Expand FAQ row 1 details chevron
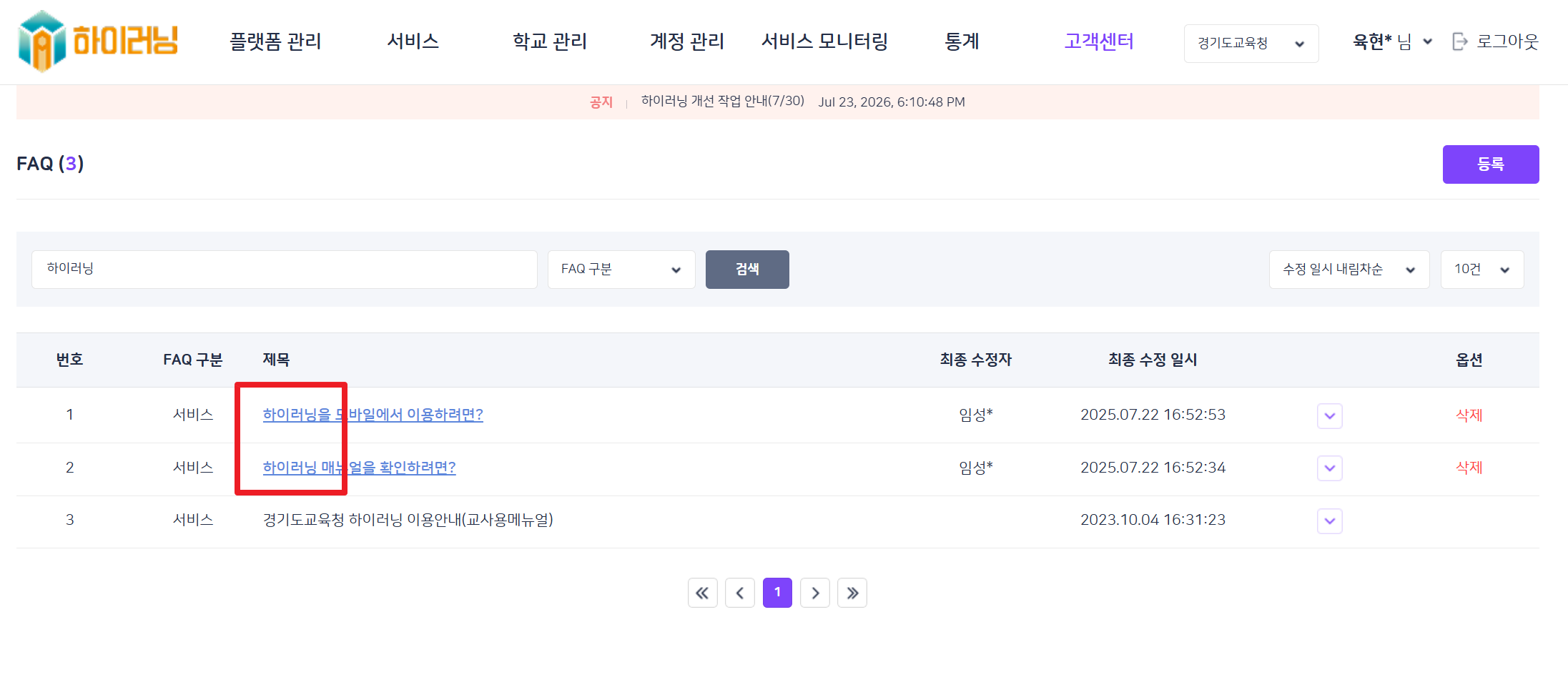Screen dimensions: 1568x700 (1330, 415)
